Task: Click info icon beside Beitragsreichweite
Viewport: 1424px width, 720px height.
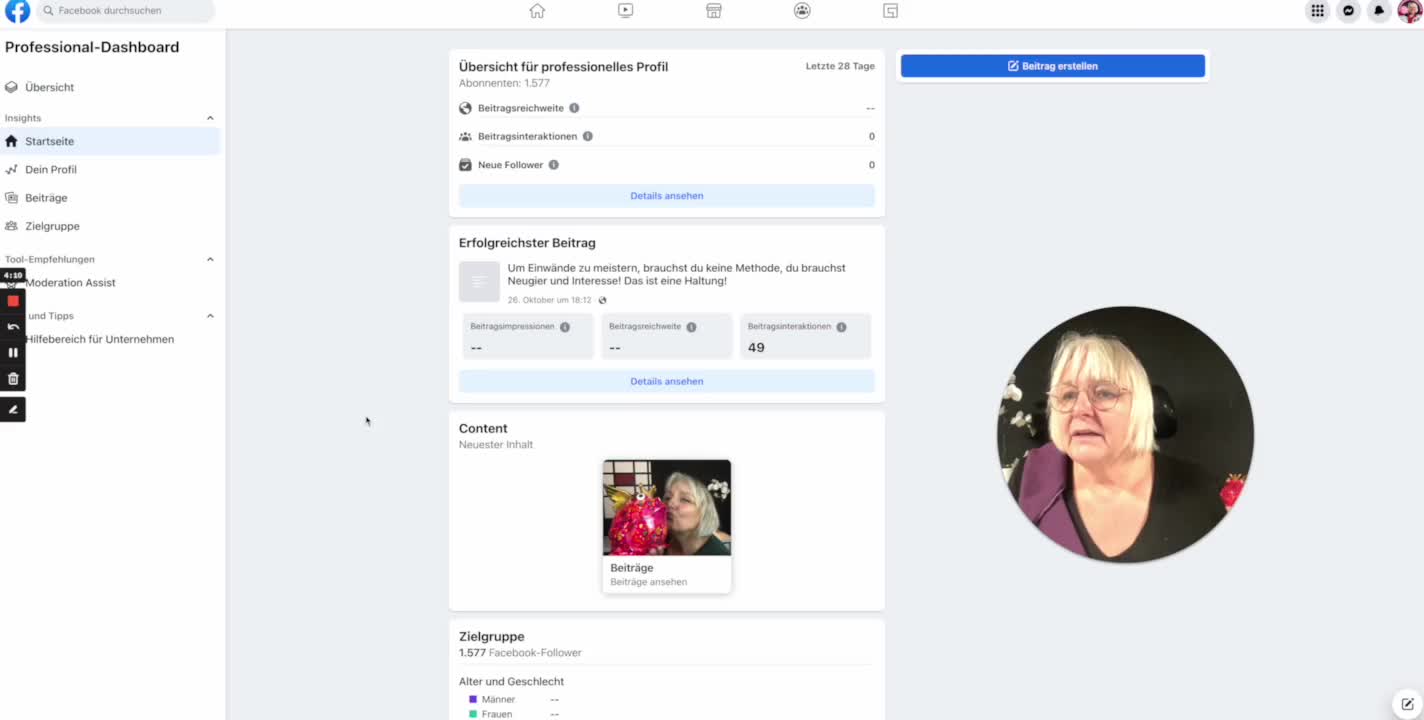Action: point(574,108)
